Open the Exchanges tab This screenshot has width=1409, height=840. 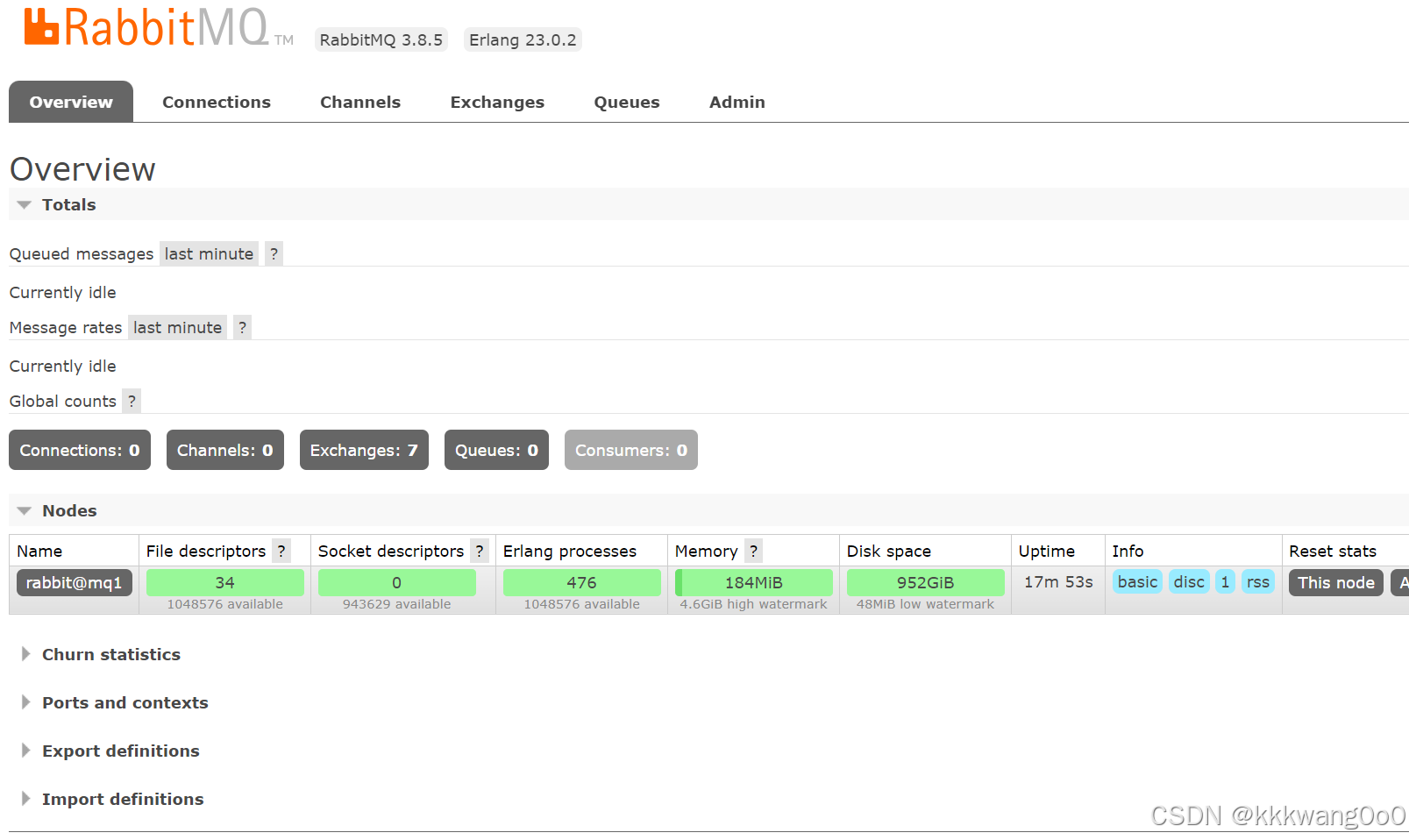[497, 102]
